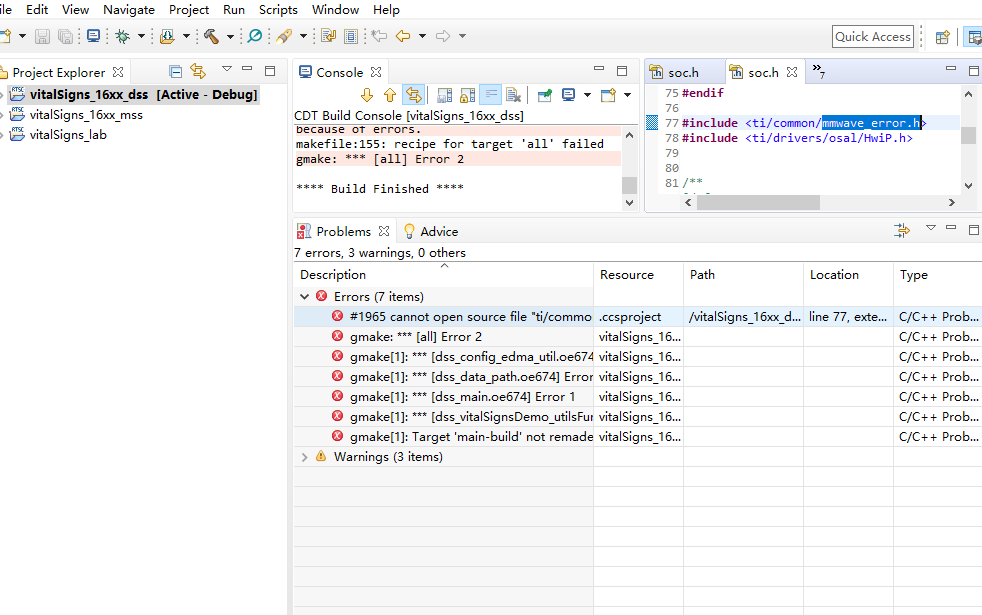Click the Quick Access search field

872,37
